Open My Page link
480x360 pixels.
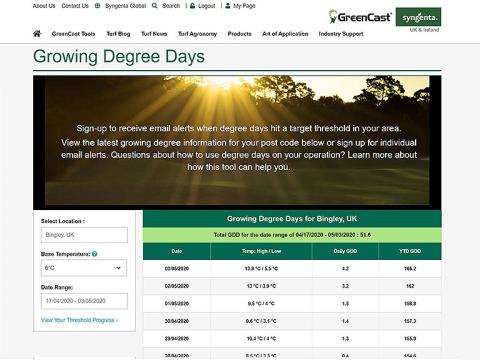pos(244,6)
